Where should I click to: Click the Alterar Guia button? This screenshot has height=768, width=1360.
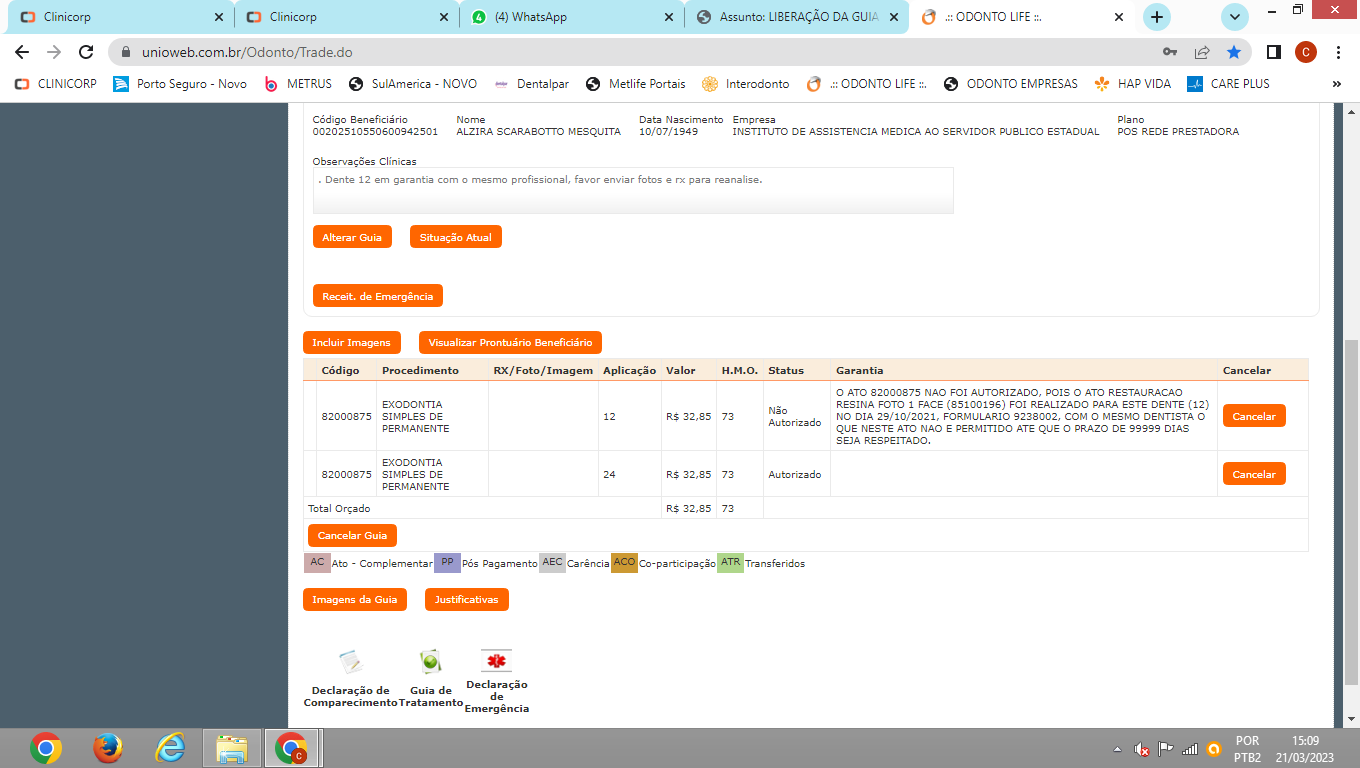coord(352,237)
